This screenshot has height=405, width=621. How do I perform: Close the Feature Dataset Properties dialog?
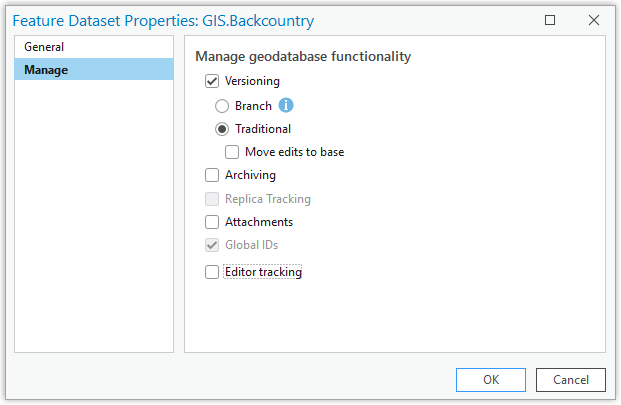594,19
